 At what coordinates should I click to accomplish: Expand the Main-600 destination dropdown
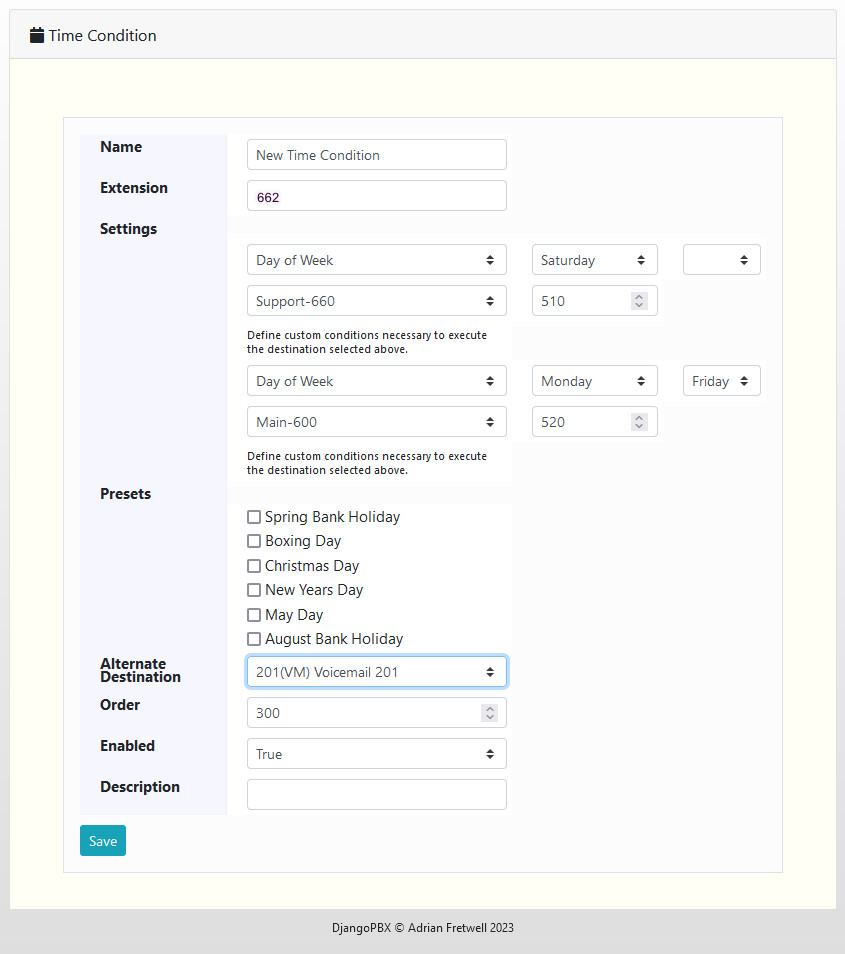(376, 422)
